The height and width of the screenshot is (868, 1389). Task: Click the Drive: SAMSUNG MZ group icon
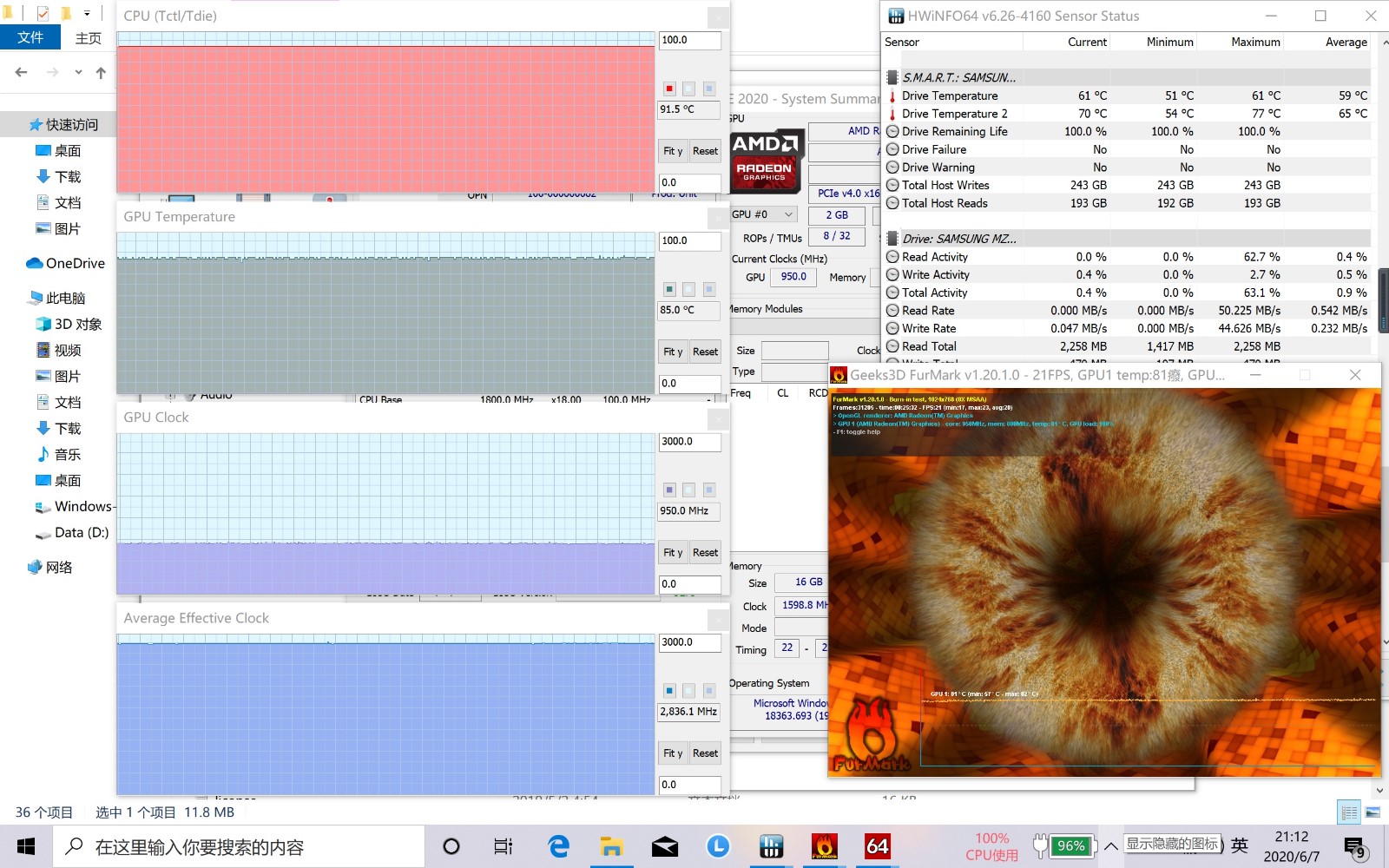(x=892, y=238)
